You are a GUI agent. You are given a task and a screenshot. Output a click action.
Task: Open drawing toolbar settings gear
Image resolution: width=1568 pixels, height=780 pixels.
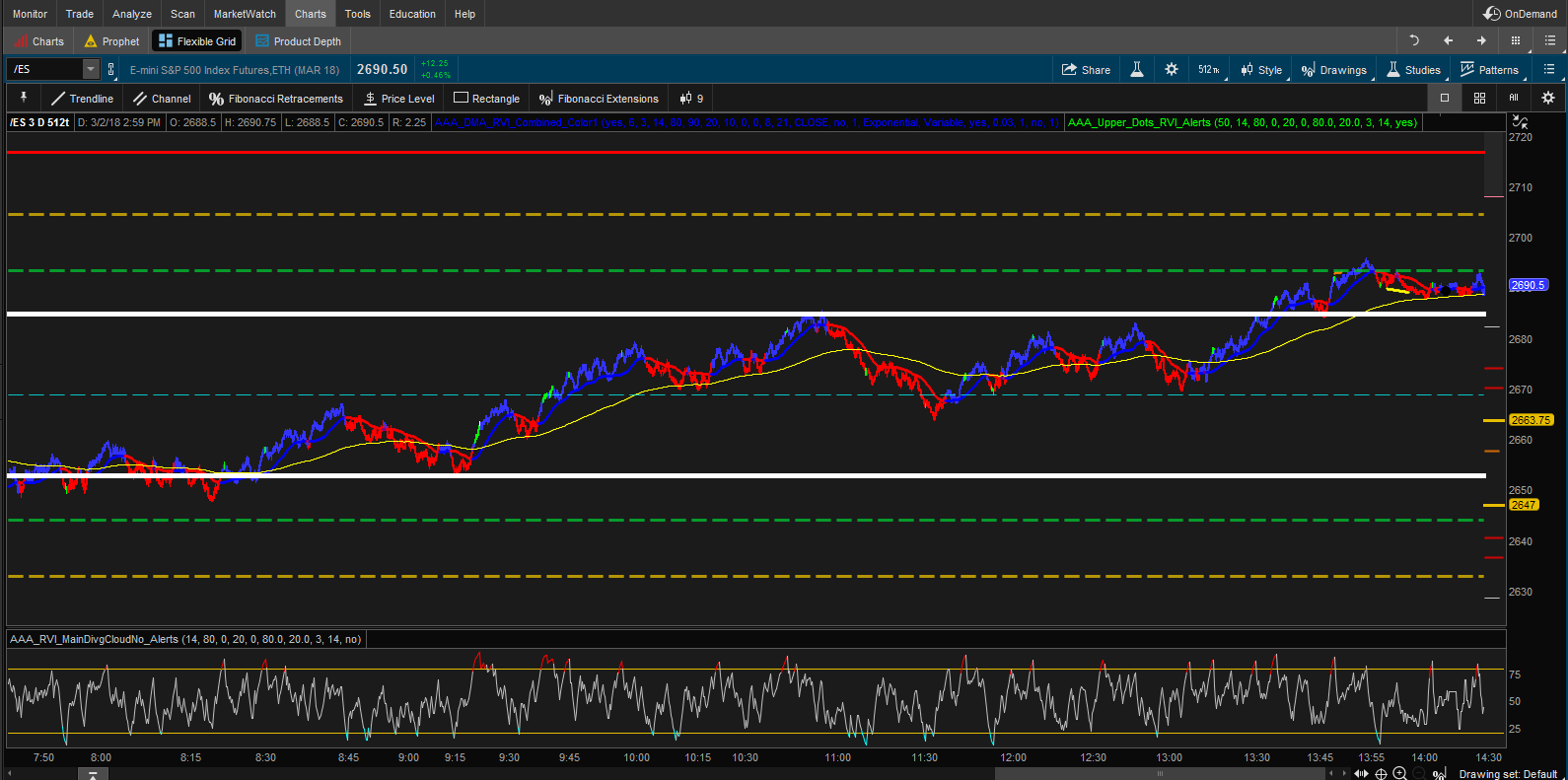1548,98
